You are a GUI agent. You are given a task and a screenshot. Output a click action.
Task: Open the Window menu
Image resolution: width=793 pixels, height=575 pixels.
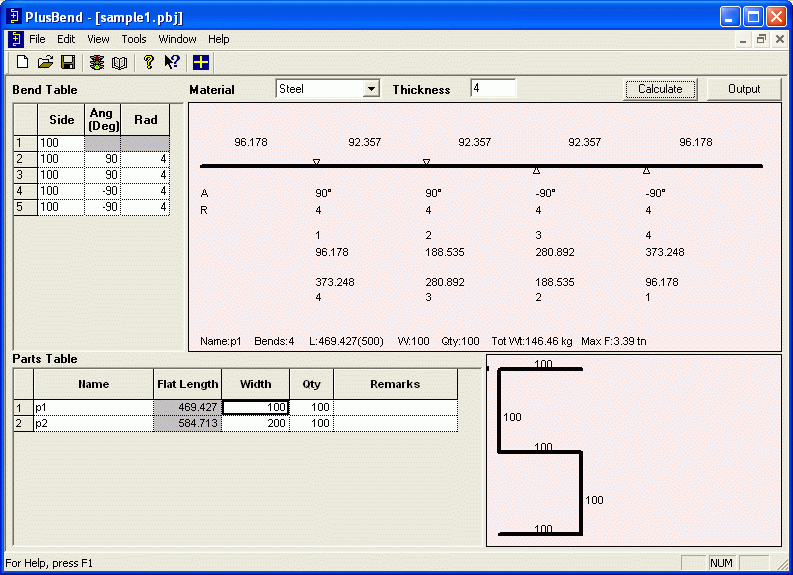pos(178,39)
